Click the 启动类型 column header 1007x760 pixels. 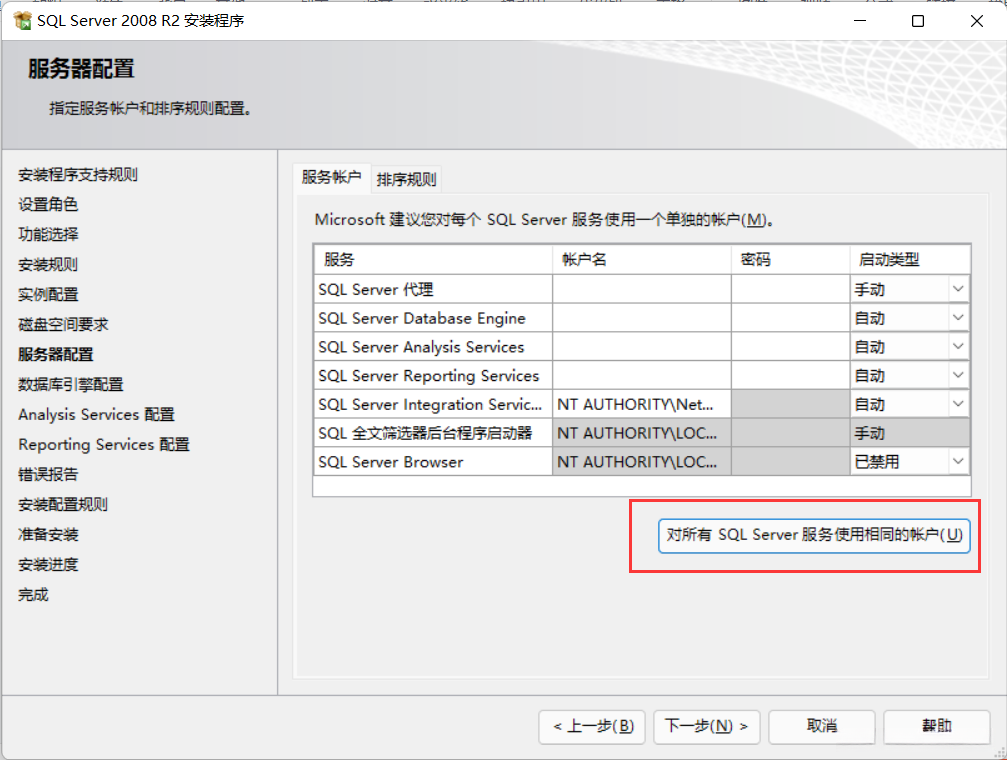tap(910, 260)
